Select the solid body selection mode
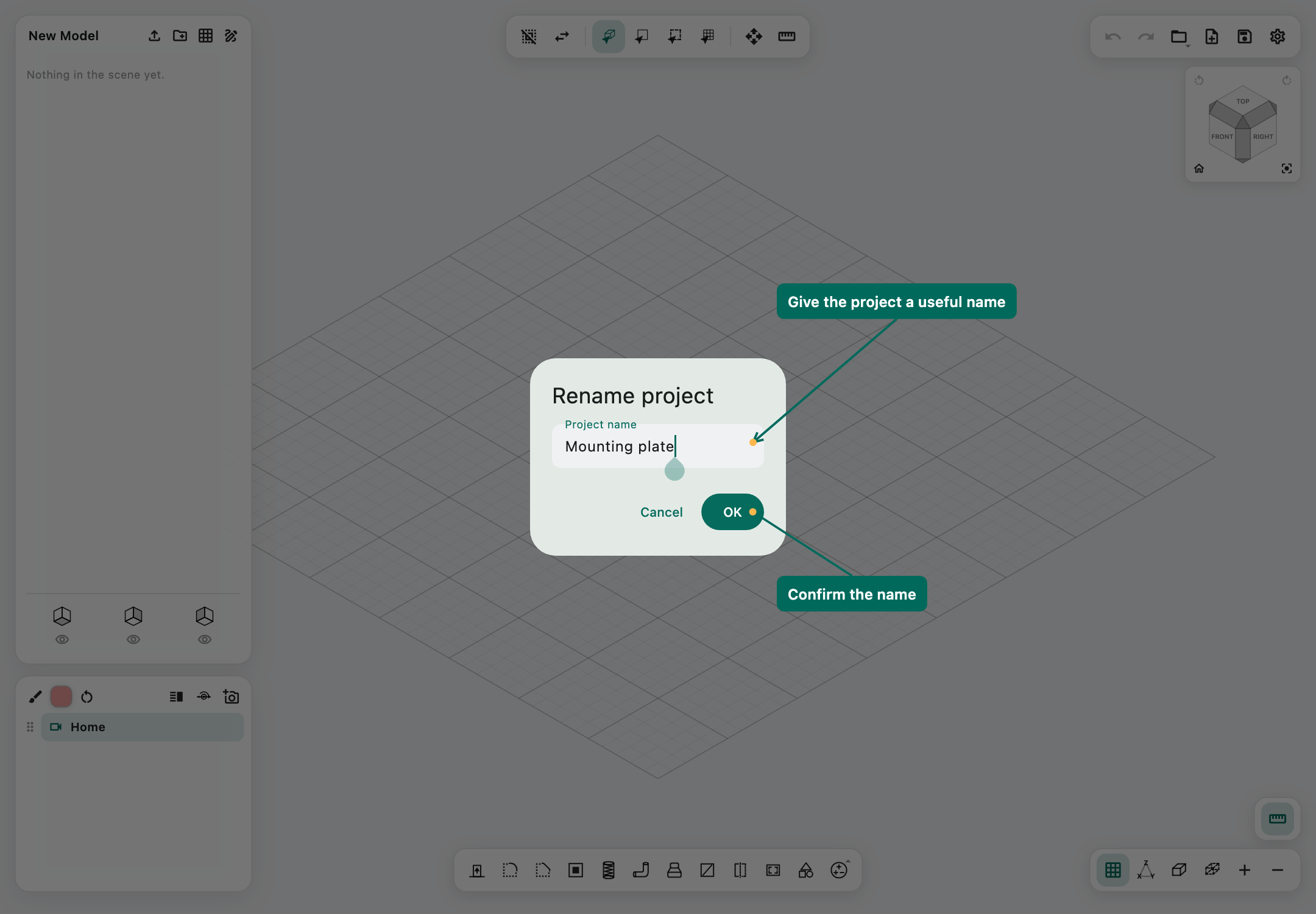The height and width of the screenshot is (914, 1316). [609, 37]
